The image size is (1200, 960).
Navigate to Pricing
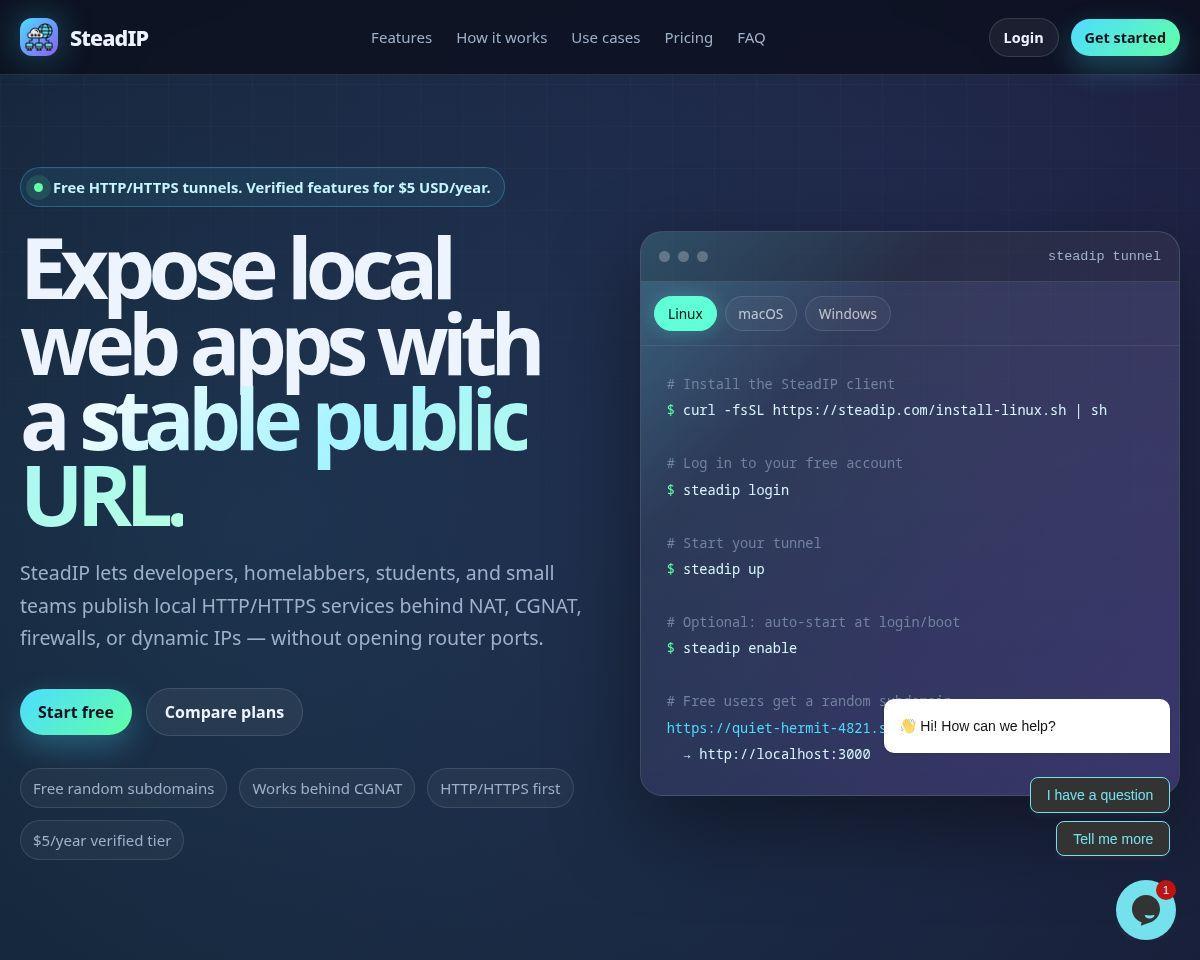tap(688, 38)
